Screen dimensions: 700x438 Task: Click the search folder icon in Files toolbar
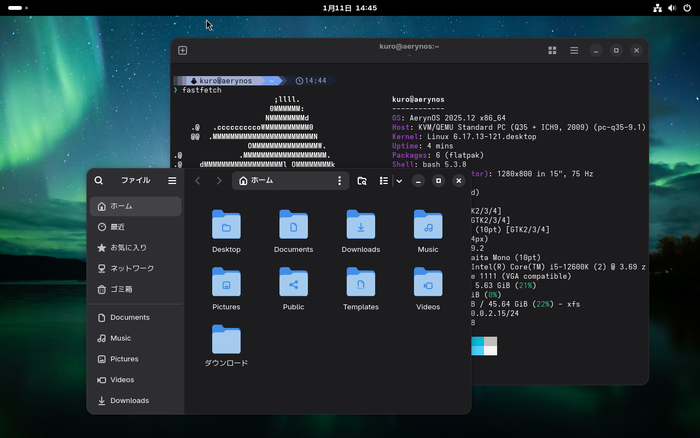point(362,181)
